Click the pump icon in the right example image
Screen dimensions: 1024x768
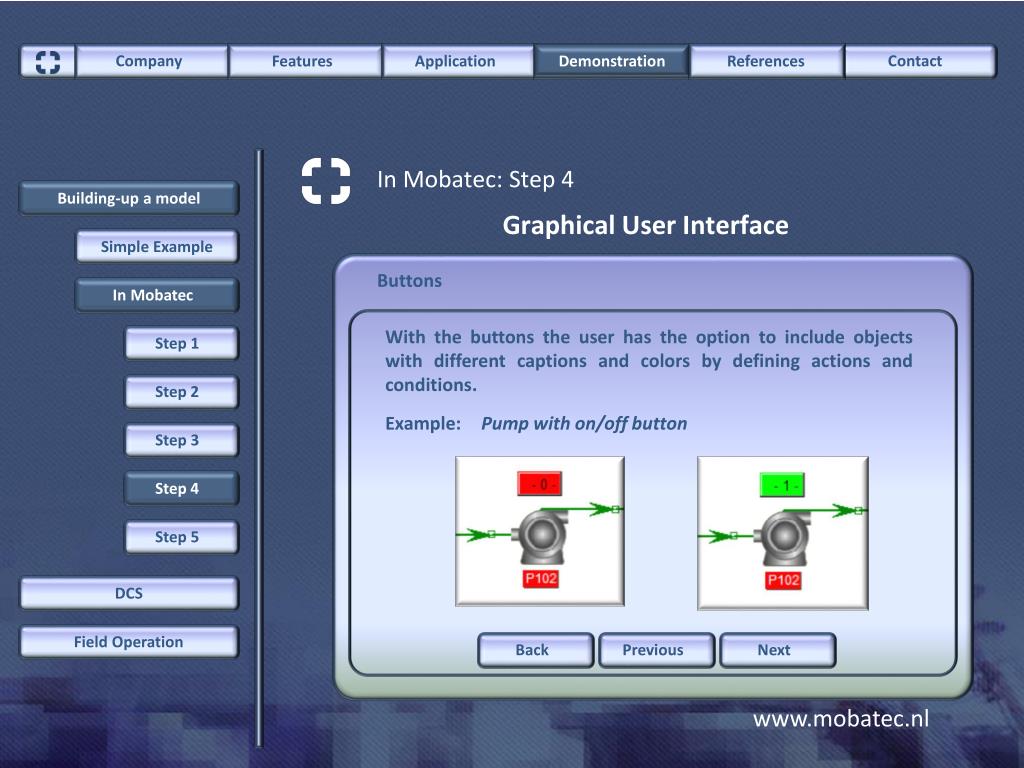click(782, 538)
